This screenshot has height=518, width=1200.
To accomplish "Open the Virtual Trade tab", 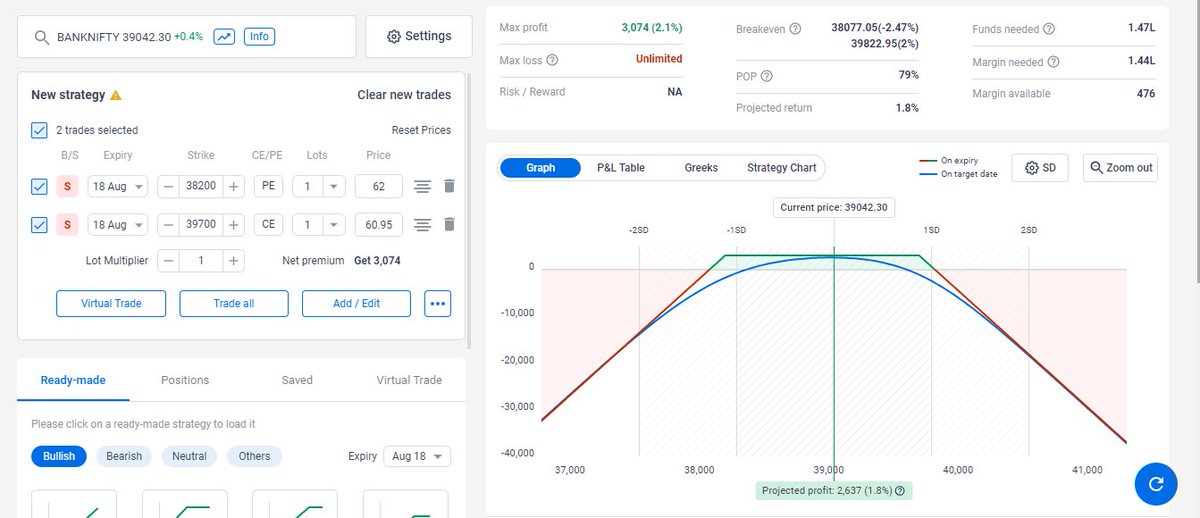I will point(409,380).
